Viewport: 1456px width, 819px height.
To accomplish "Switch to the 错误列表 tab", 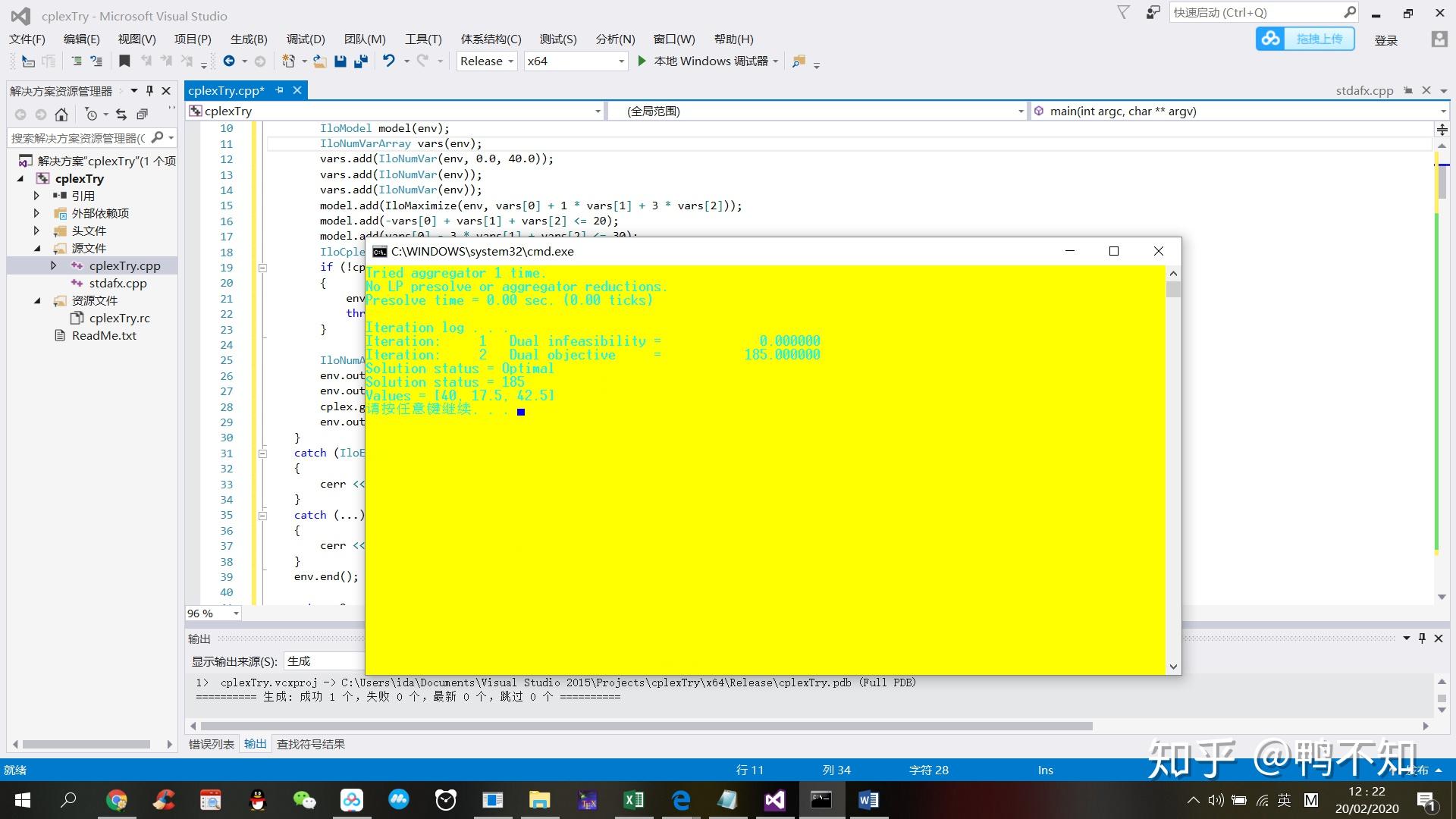I will click(211, 744).
